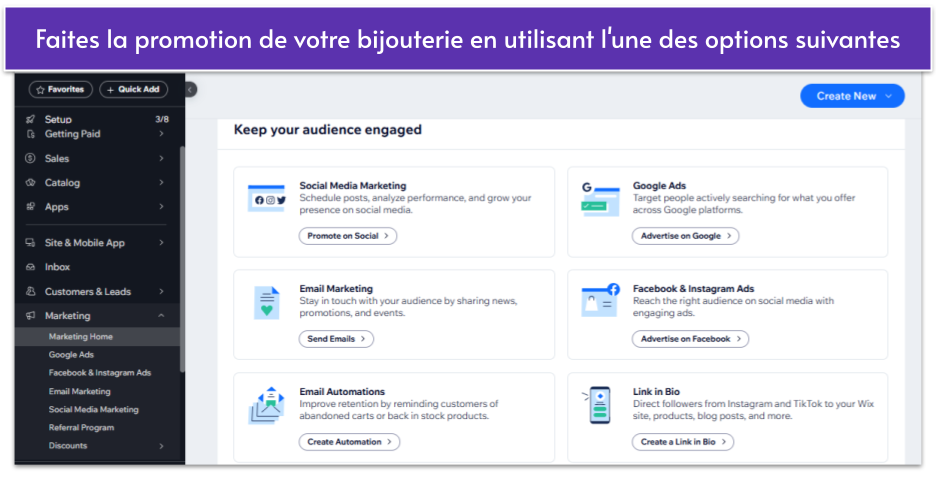
Task: Open the Favorites list
Action: (61, 90)
